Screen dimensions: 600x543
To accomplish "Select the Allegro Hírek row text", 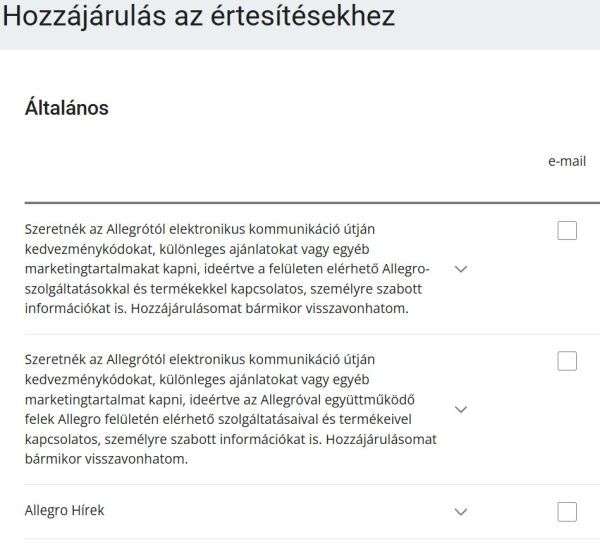I will click(64, 511).
